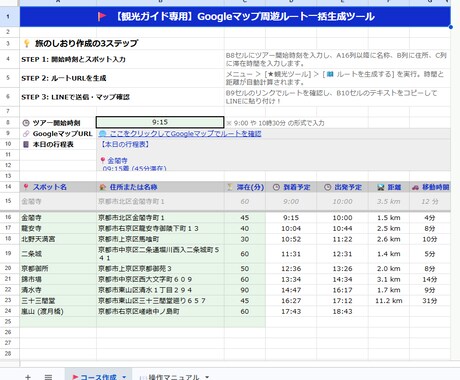460x380 pixels.
Task: Select the stay duration cell showing 90
Action: [x=245, y=290]
